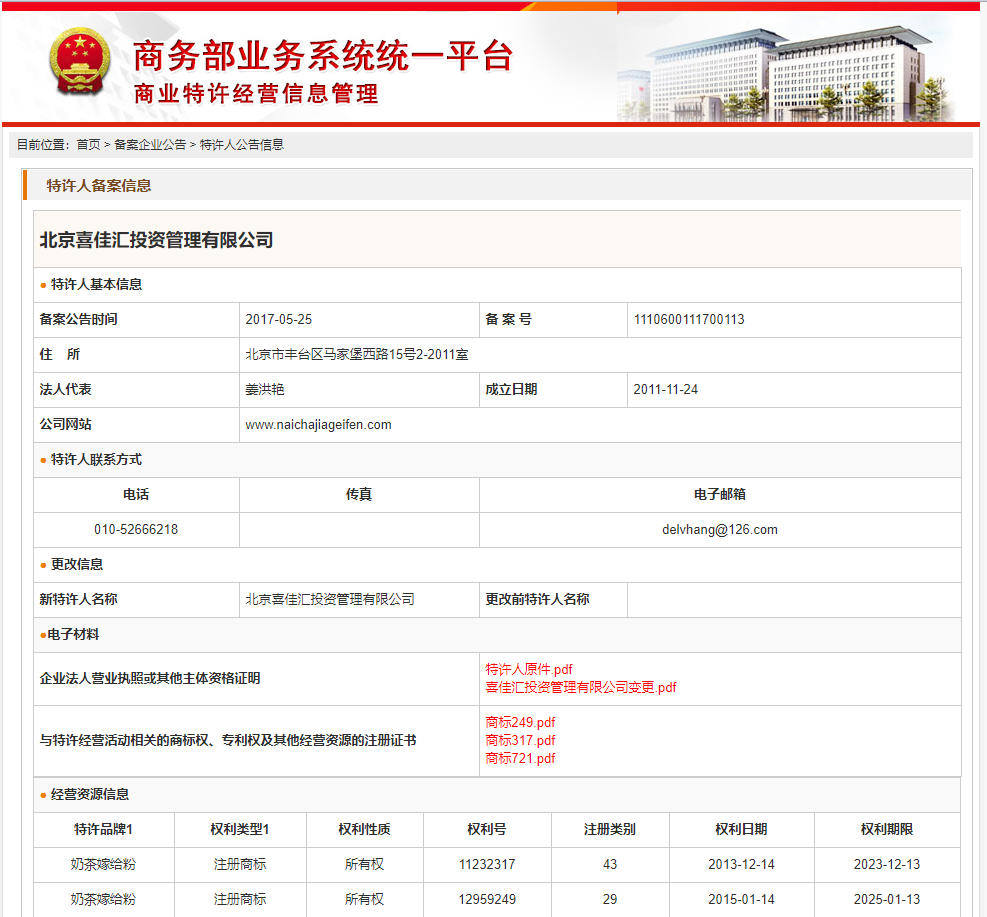This screenshot has width=987, height=917.
Task: Select rights date 2013-12-14
Action: pyautogui.click(x=742, y=865)
